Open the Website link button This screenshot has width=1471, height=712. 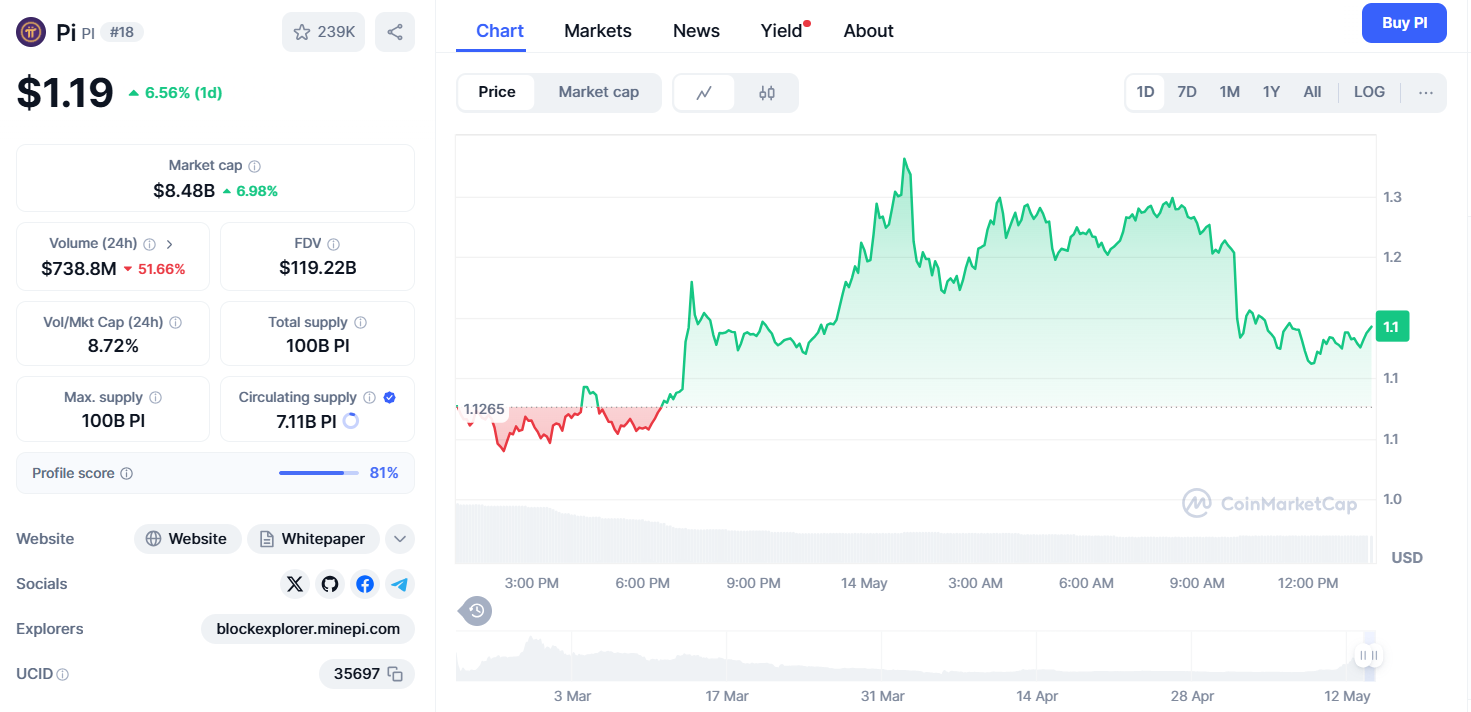(188, 539)
